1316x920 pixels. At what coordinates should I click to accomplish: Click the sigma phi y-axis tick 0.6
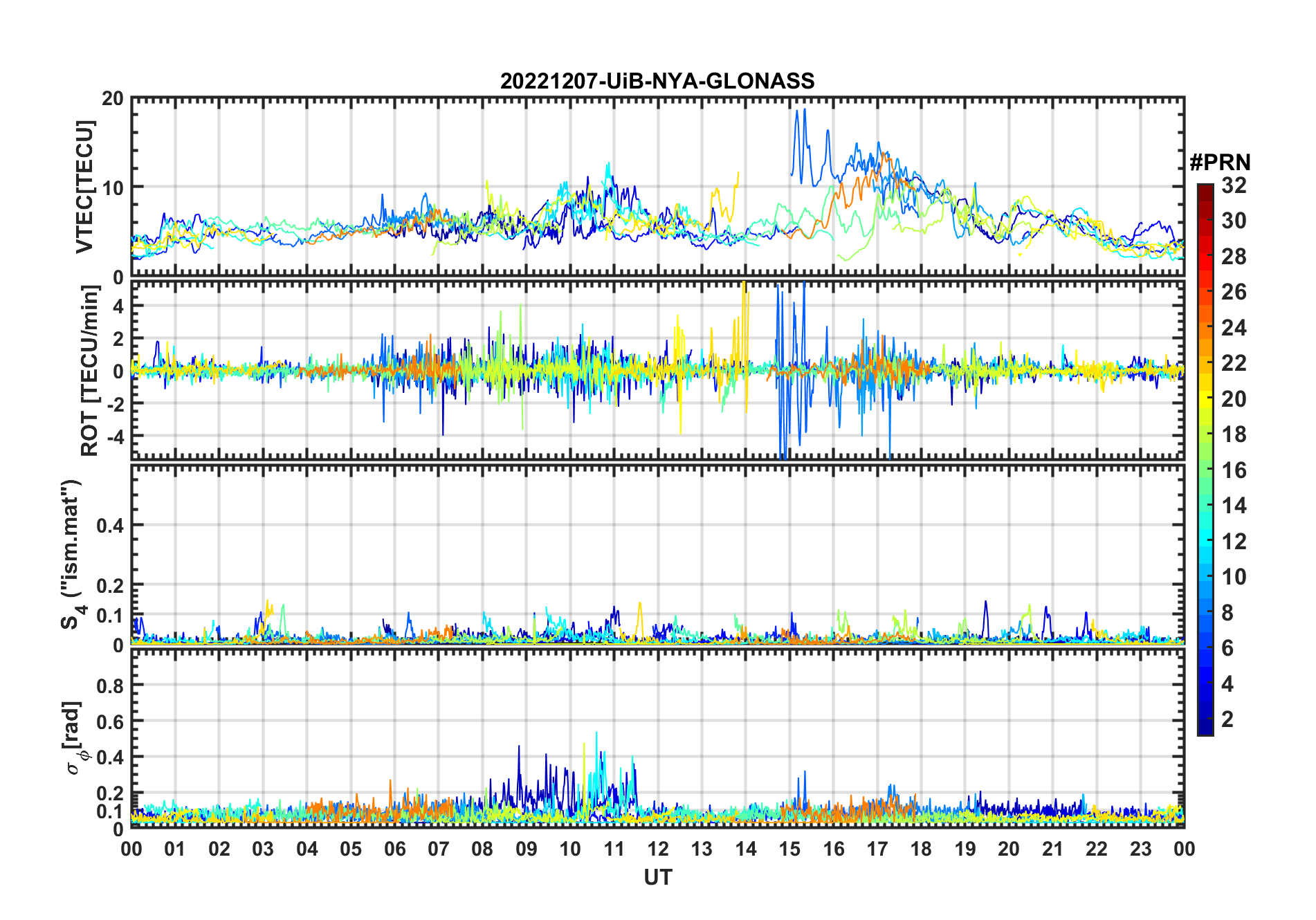coord(110,721)
